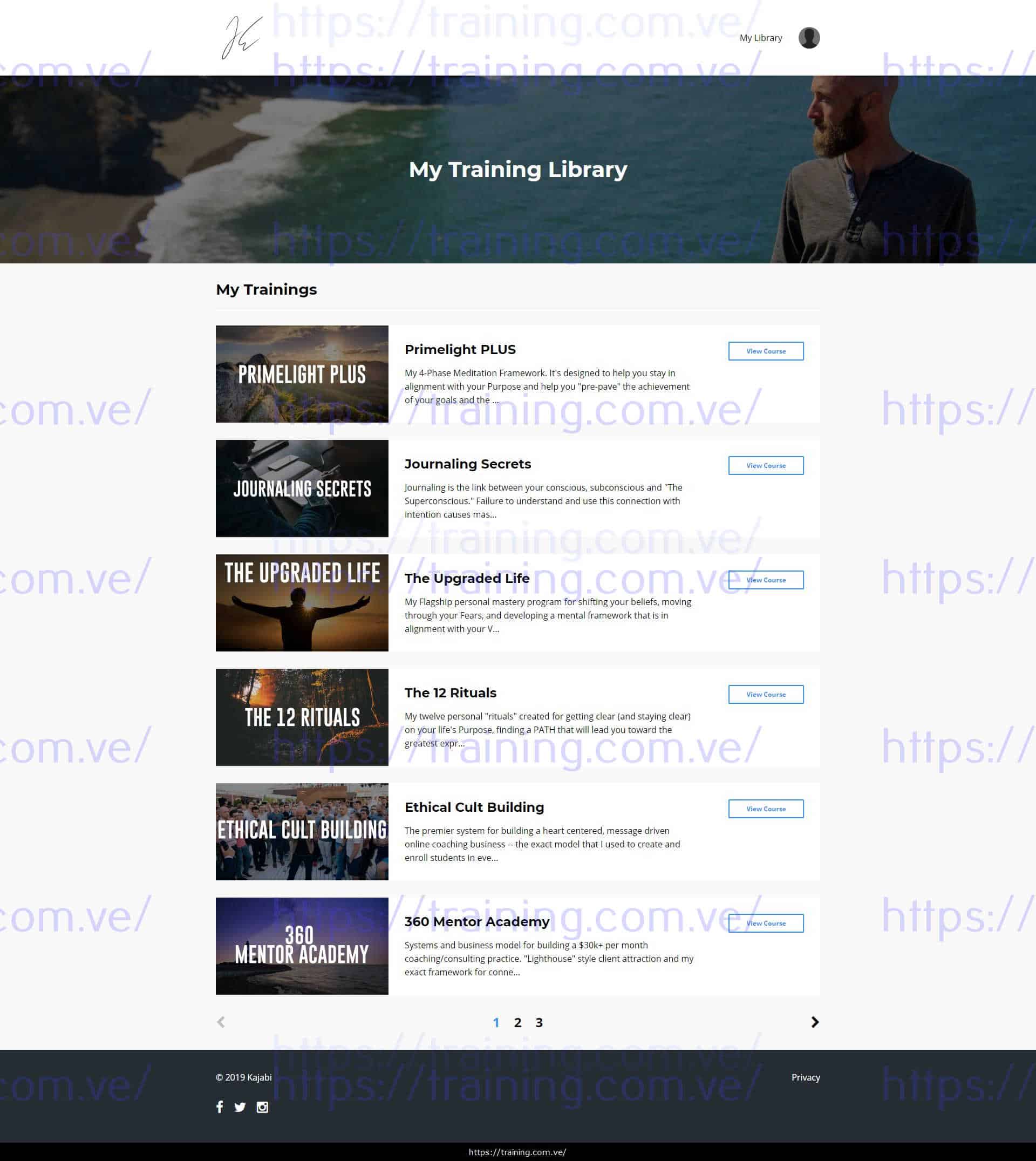
Task: Open the Instagram icon in footer
Action: (x=262, y=1107)
